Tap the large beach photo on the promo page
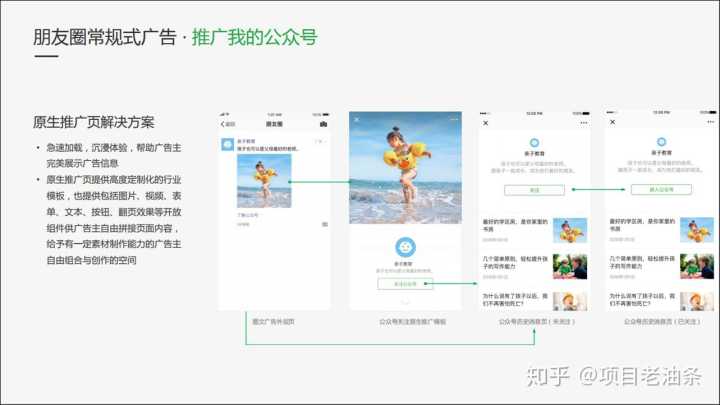Viewport: 720px width, 405px height. [405, 168]
